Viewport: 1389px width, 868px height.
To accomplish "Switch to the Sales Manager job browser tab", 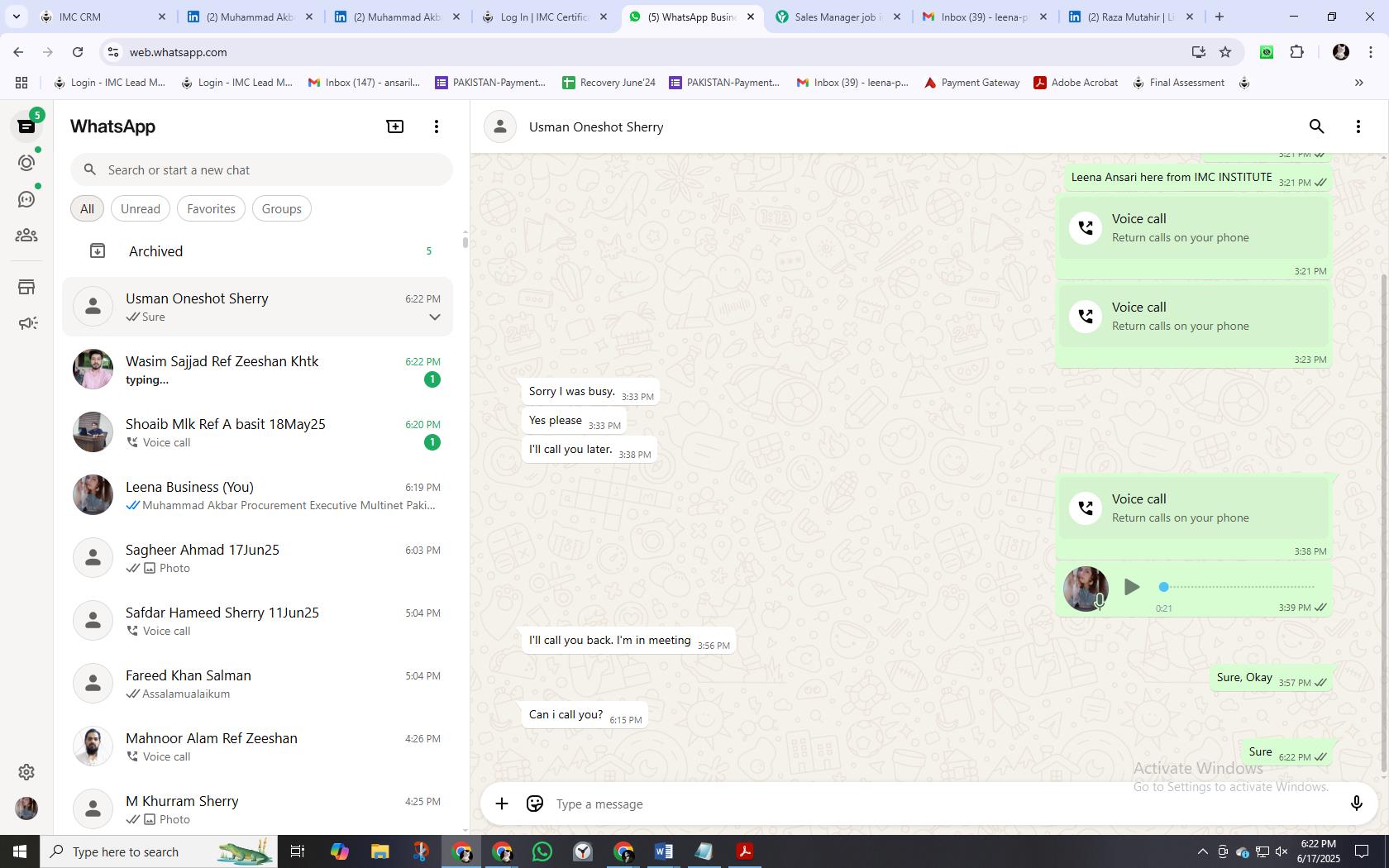I will point(838,17).
